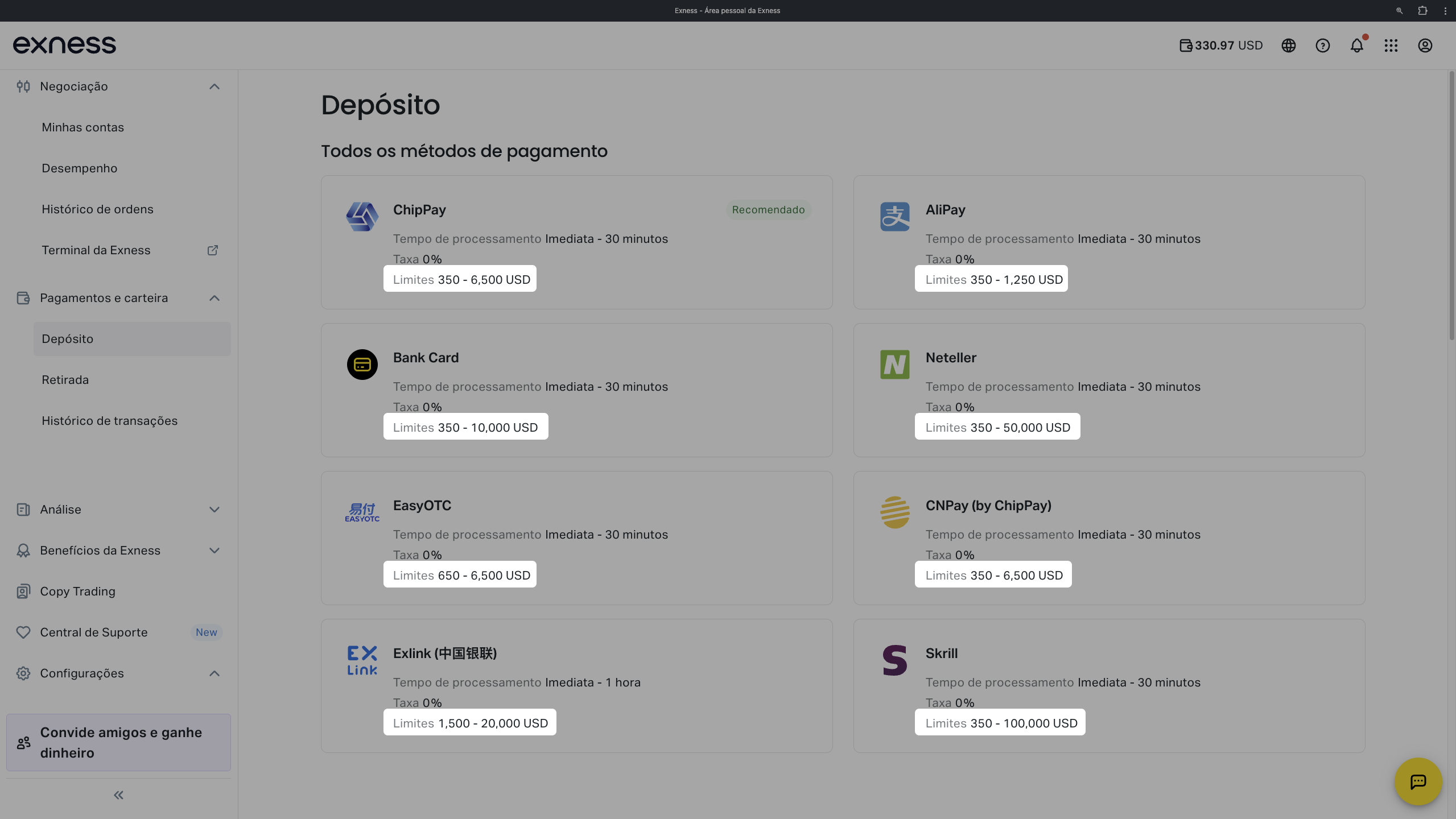Click Bank Card limits 350 - 10,000 USD

[465, 427]
